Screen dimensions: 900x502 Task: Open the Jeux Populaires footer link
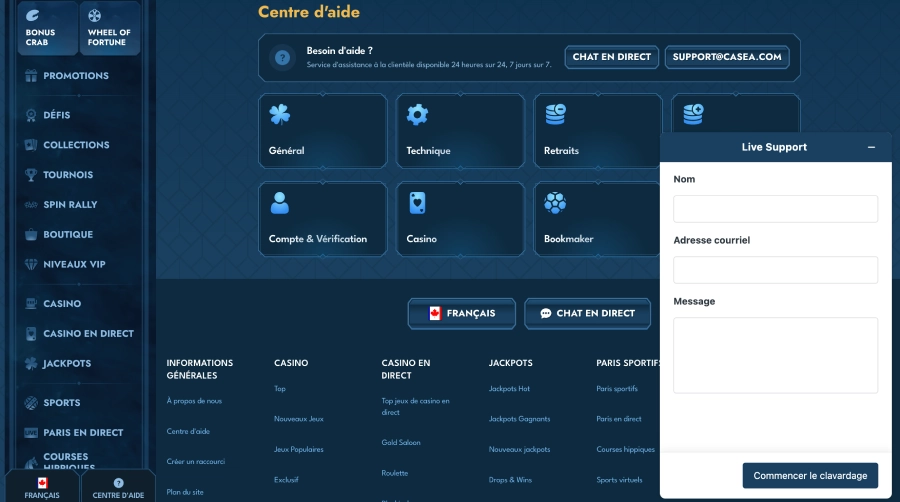(x=298, y=449)
